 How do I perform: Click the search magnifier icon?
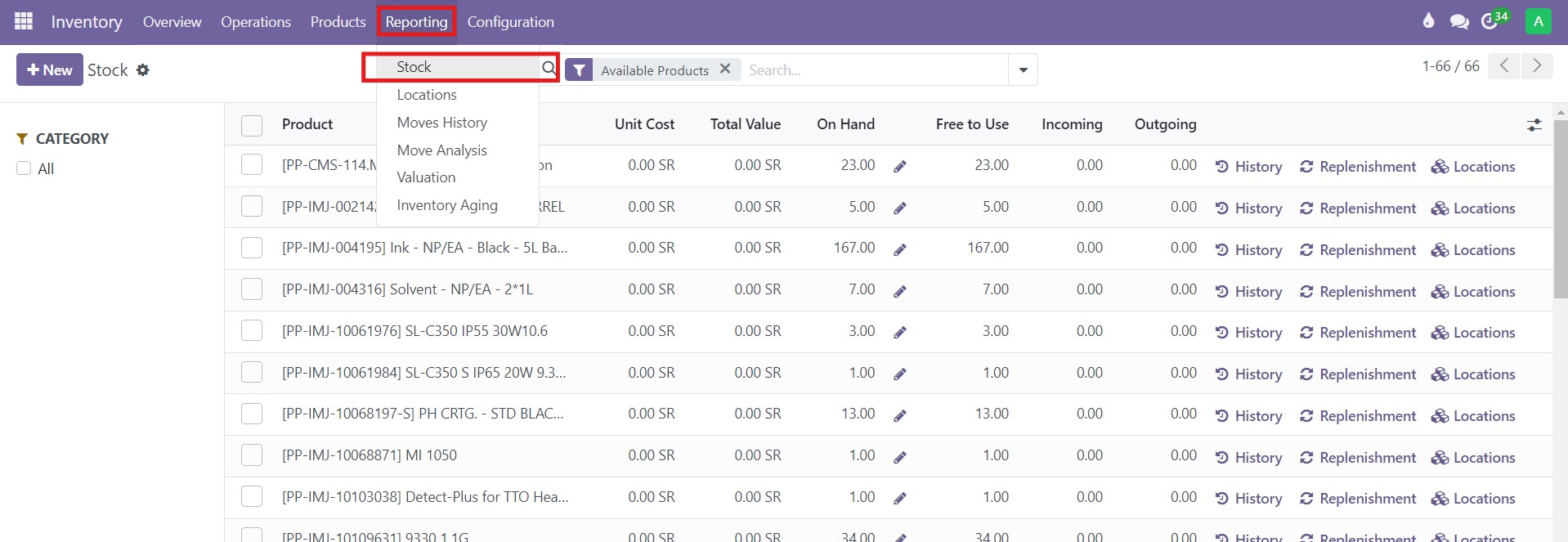[549, 68]
